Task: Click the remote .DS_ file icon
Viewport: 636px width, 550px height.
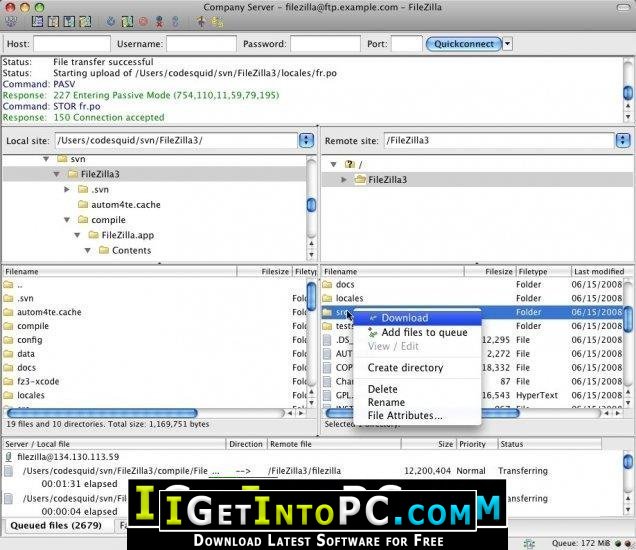Action: (327, 340)
